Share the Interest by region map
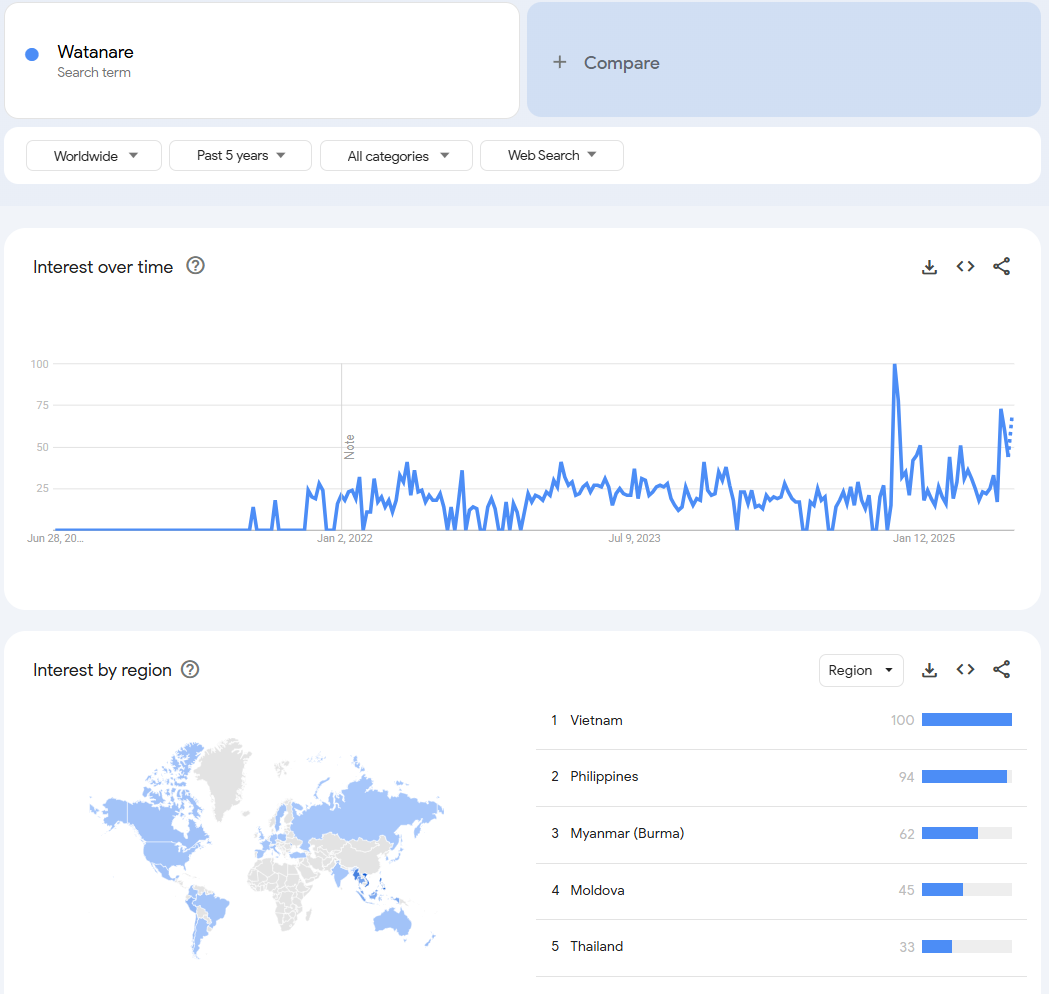Viewport: 1049px width, 994px height. (1002, 670)
